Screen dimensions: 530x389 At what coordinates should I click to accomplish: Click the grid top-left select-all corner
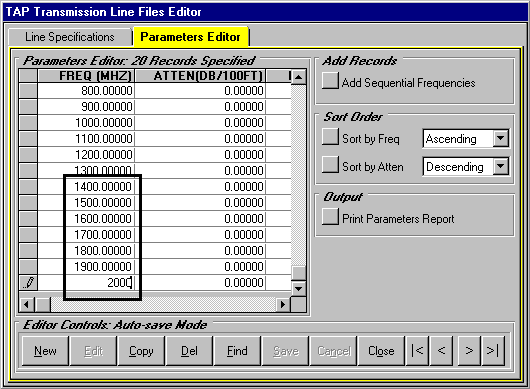tap(28, 76)
